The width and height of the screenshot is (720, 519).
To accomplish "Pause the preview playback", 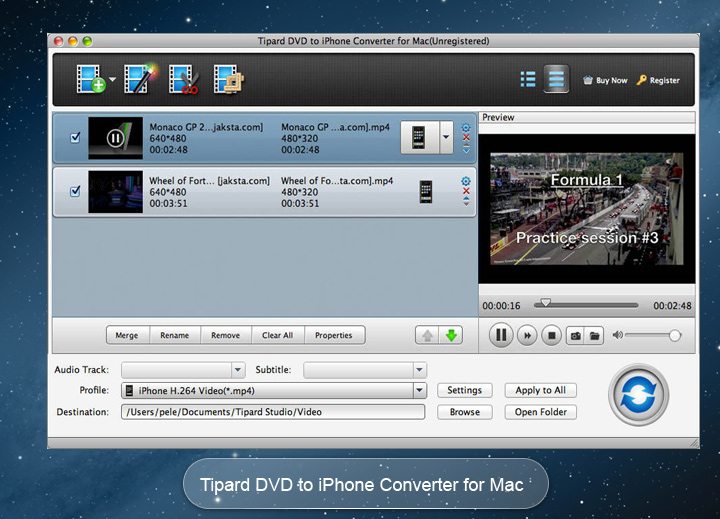I will coord(501,335).
